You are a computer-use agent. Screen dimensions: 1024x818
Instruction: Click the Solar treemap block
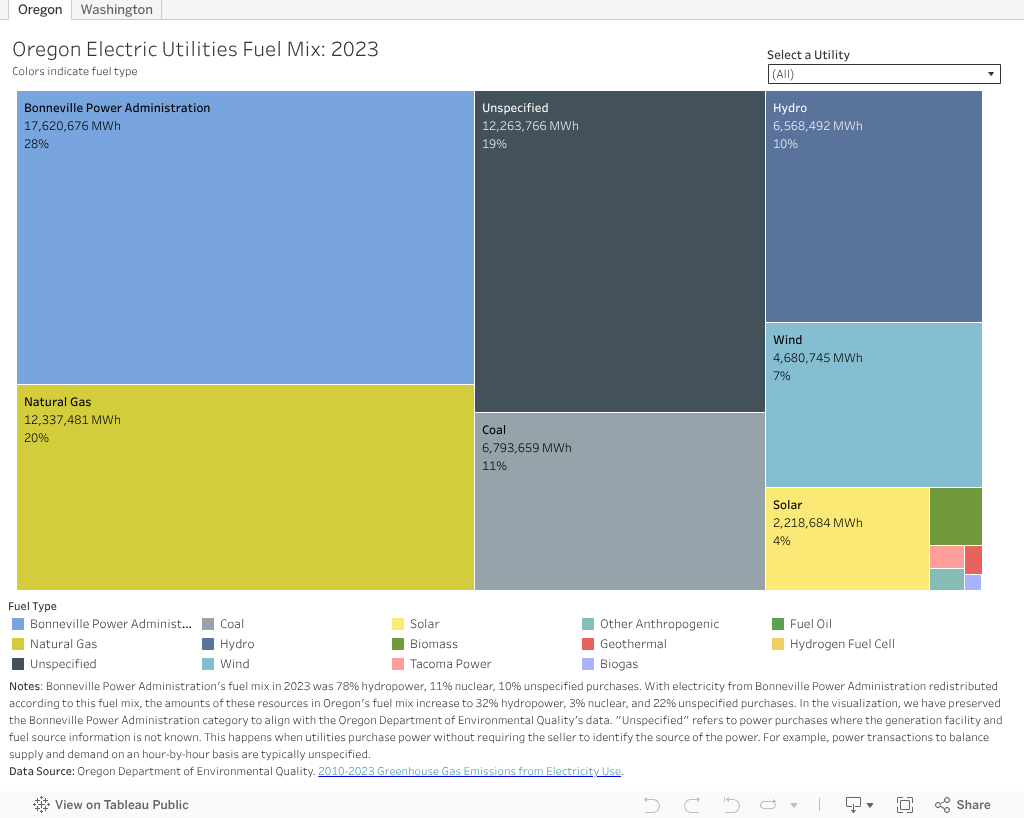coord(847,539)
